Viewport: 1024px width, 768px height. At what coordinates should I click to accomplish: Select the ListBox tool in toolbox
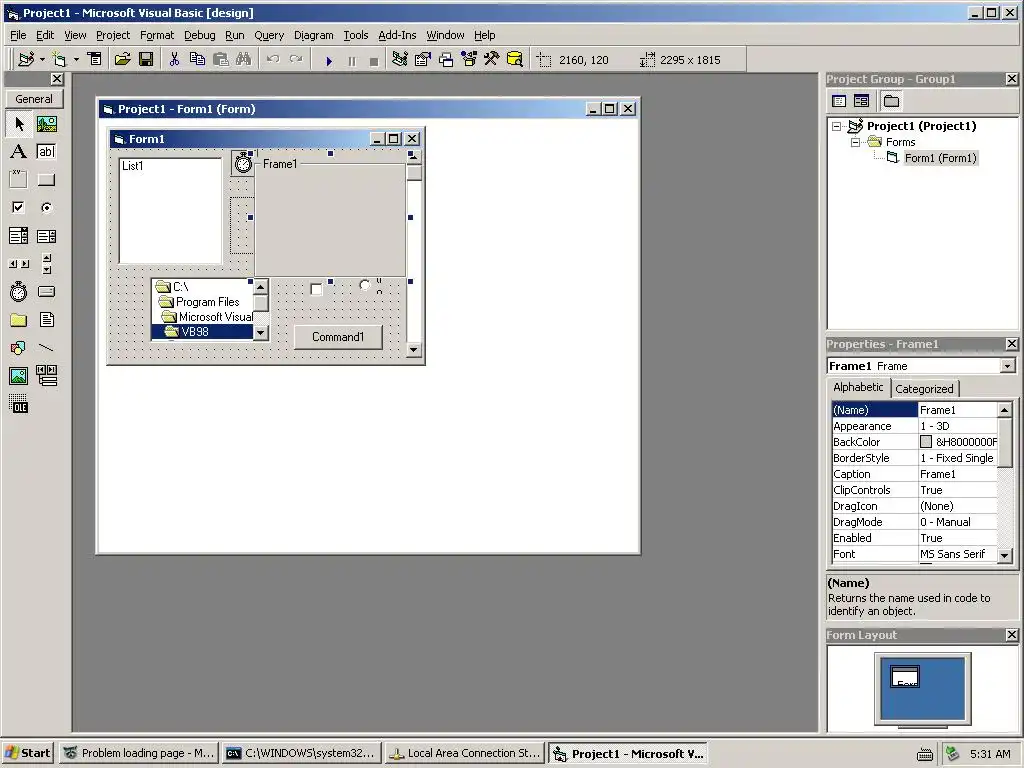pos(46,236)
